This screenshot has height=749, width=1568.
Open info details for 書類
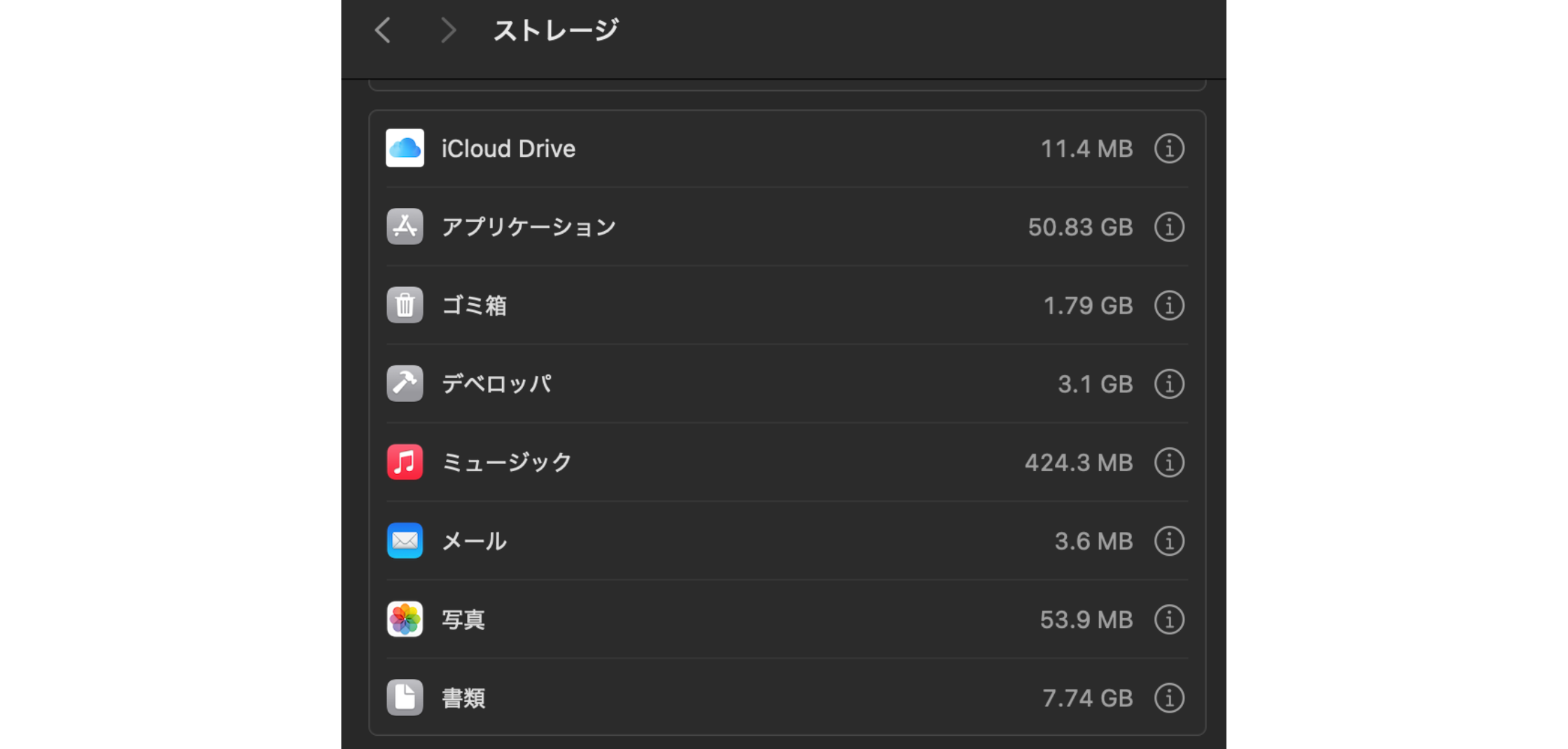[1169, 697]
